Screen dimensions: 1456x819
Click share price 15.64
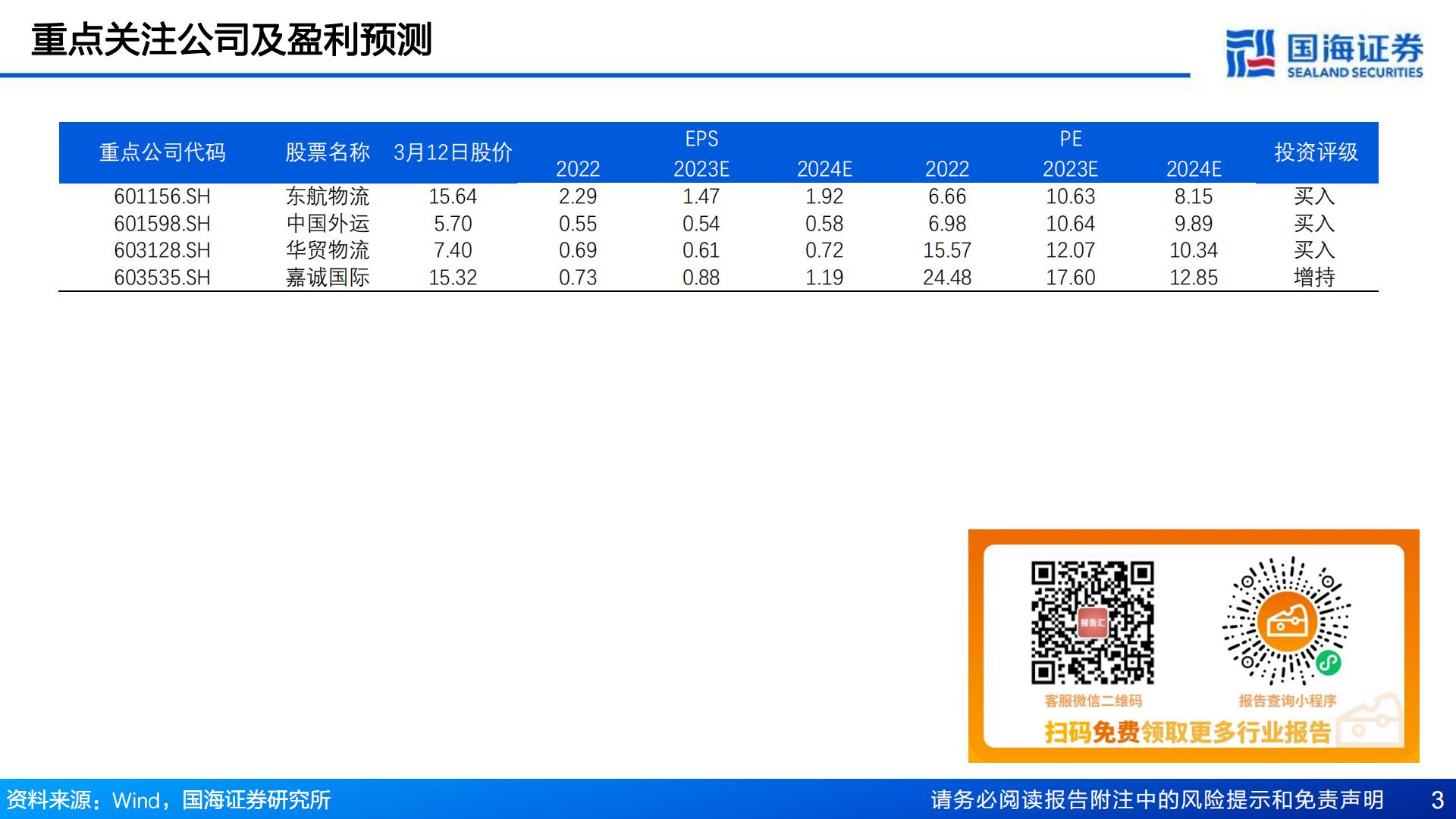453,196
